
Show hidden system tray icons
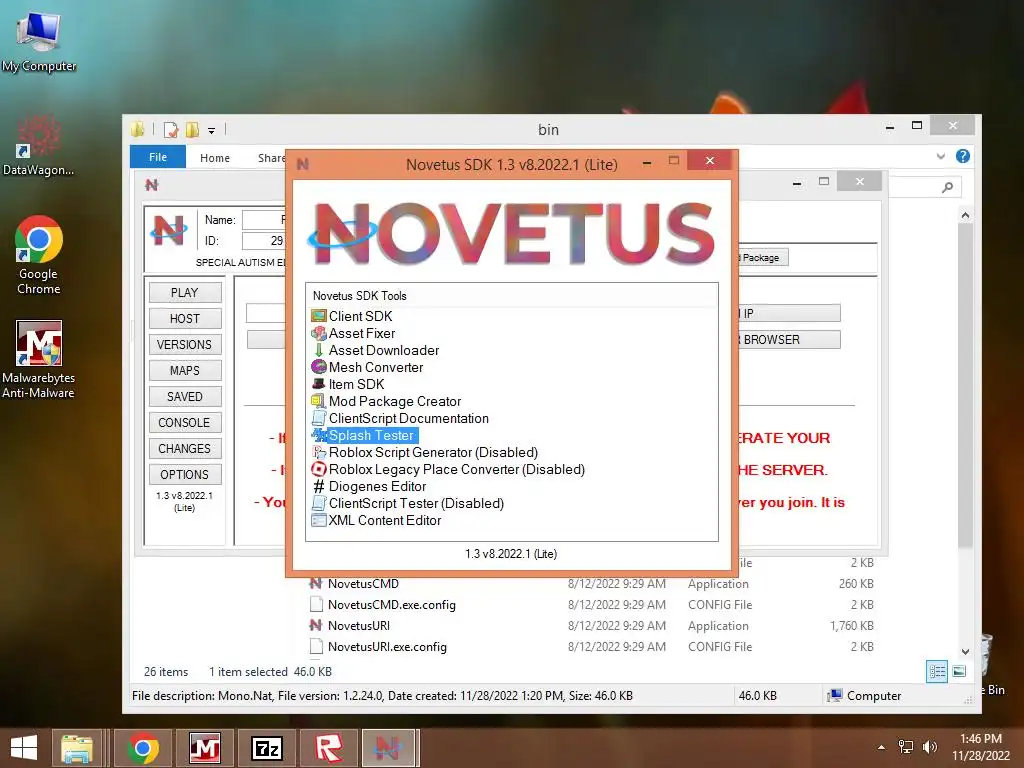click(882, 747)
